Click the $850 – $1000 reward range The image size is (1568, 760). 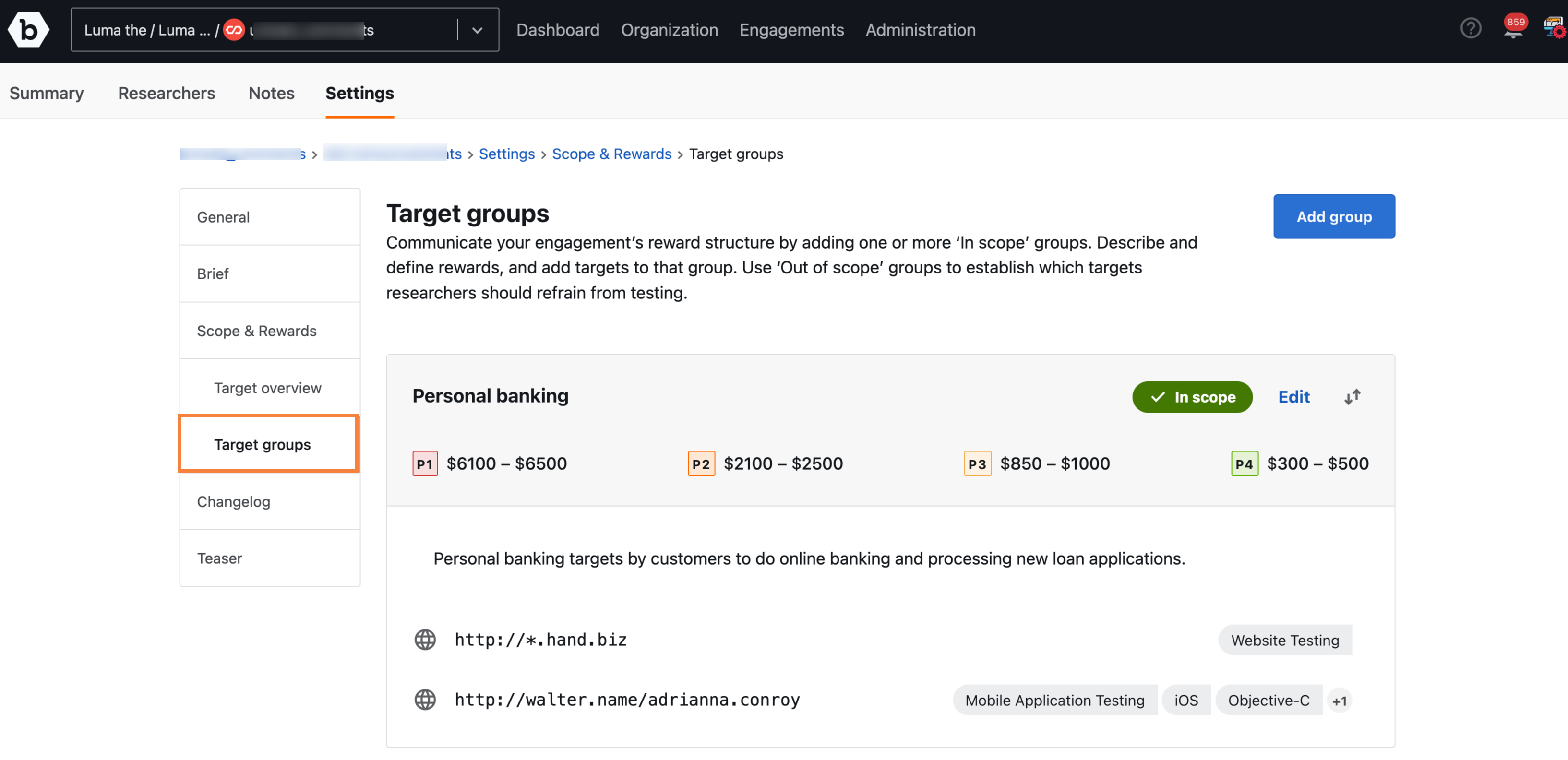tap(1055, 463)
